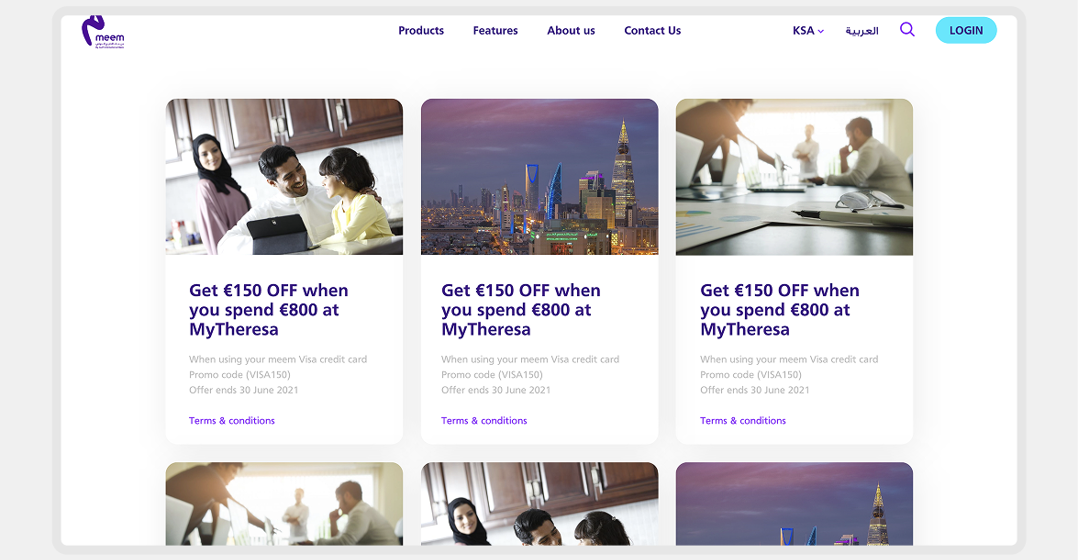The height and width of the screenshot is (560, 1078).
Task: Click the office meeting image in top row
Action: pos(794,177)
